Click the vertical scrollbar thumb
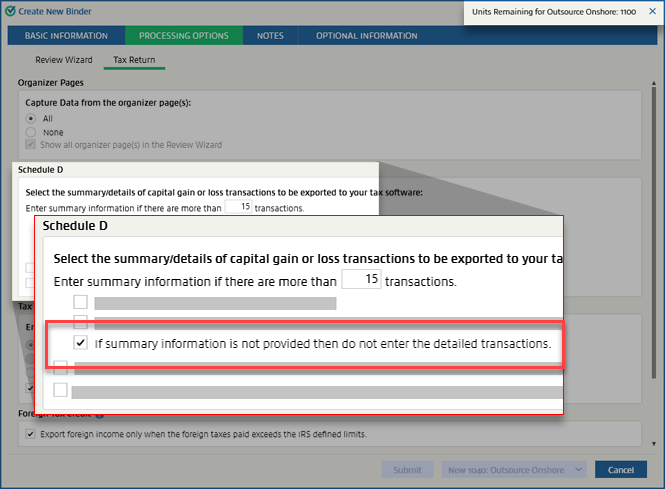Viewport: 665px width, 489px height. click(x=654, y=231)
